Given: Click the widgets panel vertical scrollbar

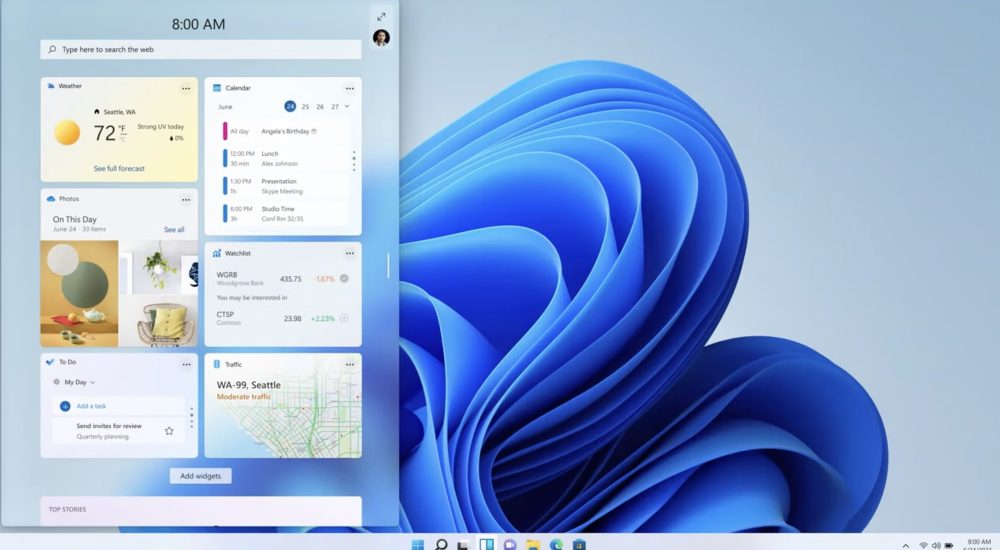Looking at the screenshot, I should click(x=389, y=265).
